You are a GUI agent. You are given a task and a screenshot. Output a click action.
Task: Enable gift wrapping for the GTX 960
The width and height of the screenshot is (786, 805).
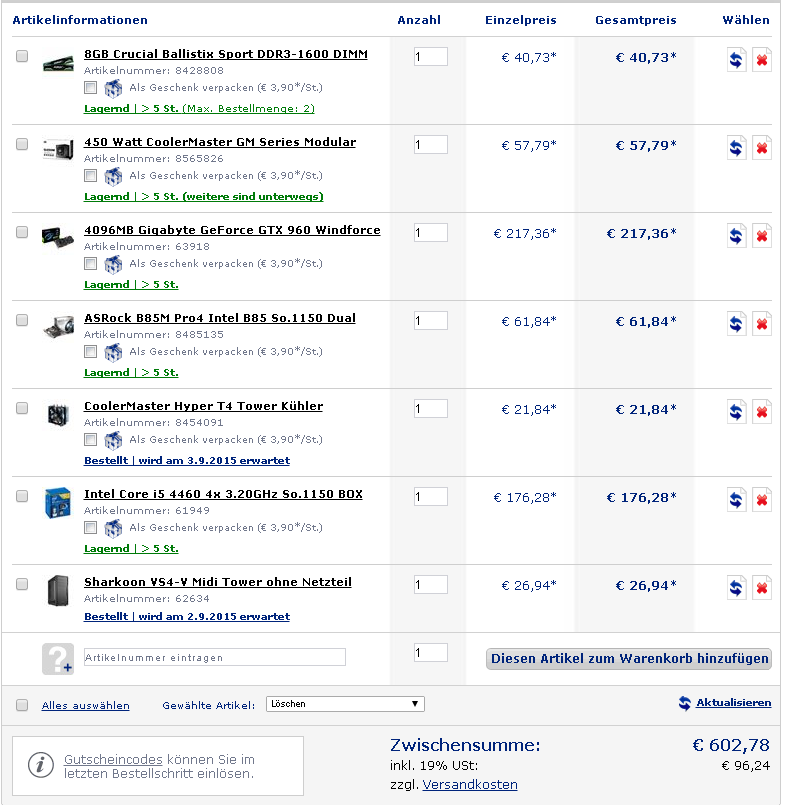90,263
